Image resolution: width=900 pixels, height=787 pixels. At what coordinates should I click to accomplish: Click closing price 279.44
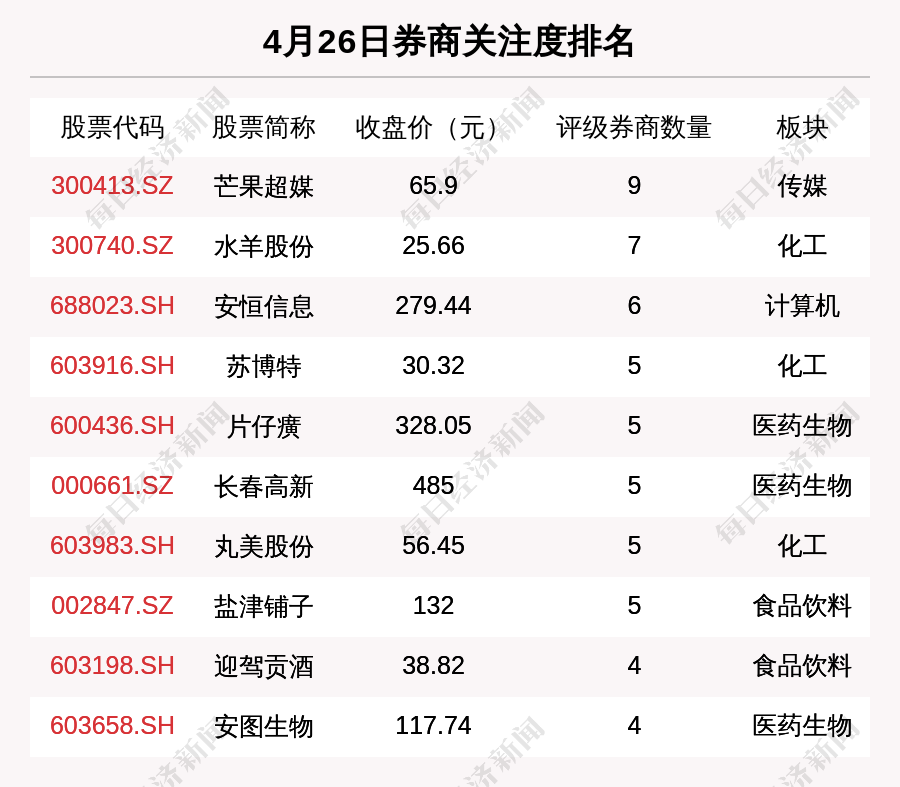(x=433, y=305)
